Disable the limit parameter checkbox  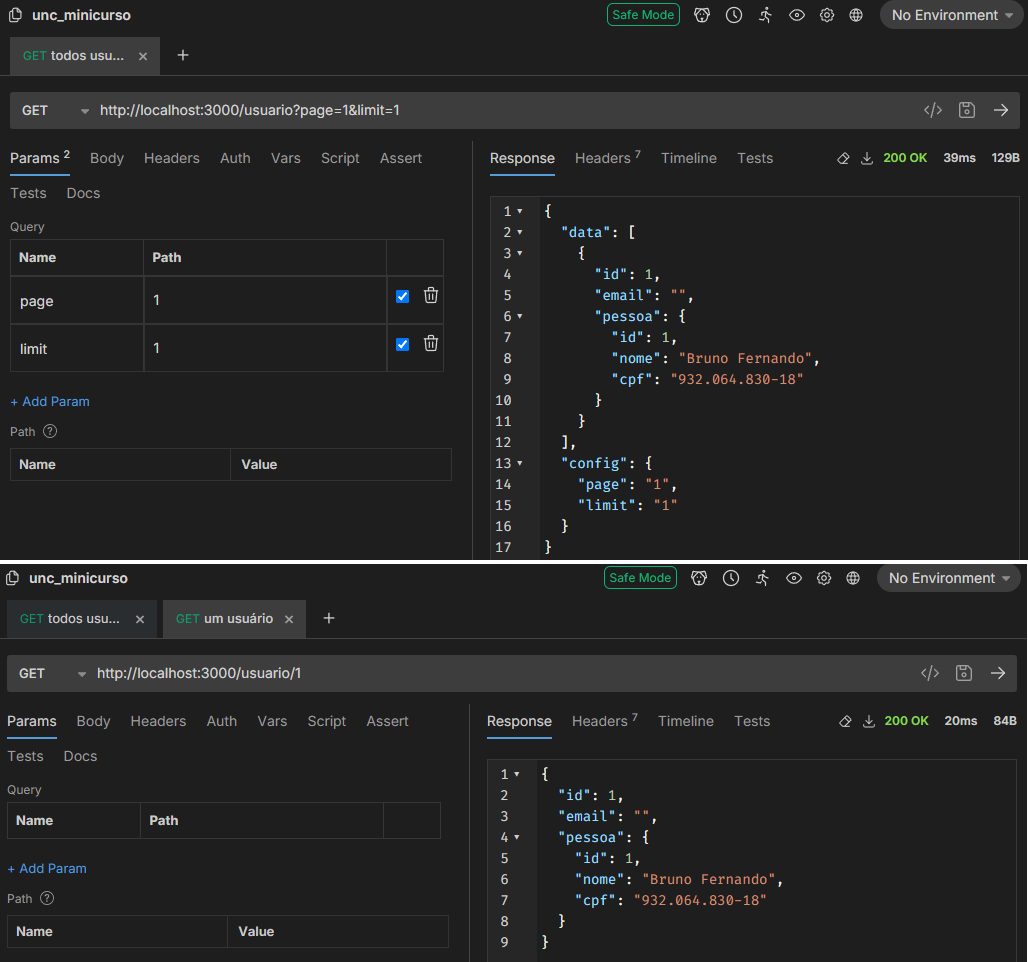[x=402, y=344]
